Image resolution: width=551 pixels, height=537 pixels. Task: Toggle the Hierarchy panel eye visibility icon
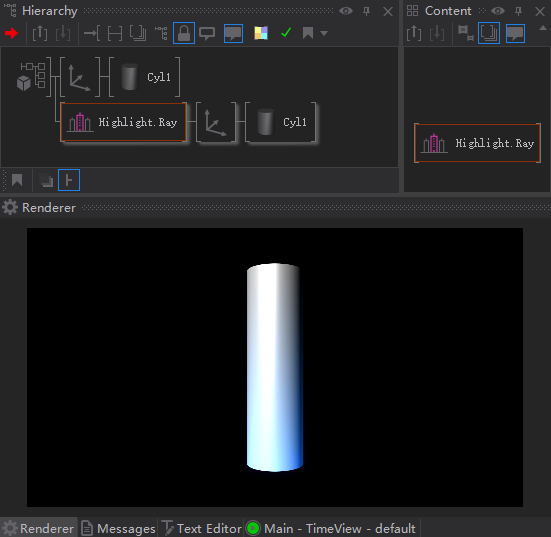[x=346, y=11]
